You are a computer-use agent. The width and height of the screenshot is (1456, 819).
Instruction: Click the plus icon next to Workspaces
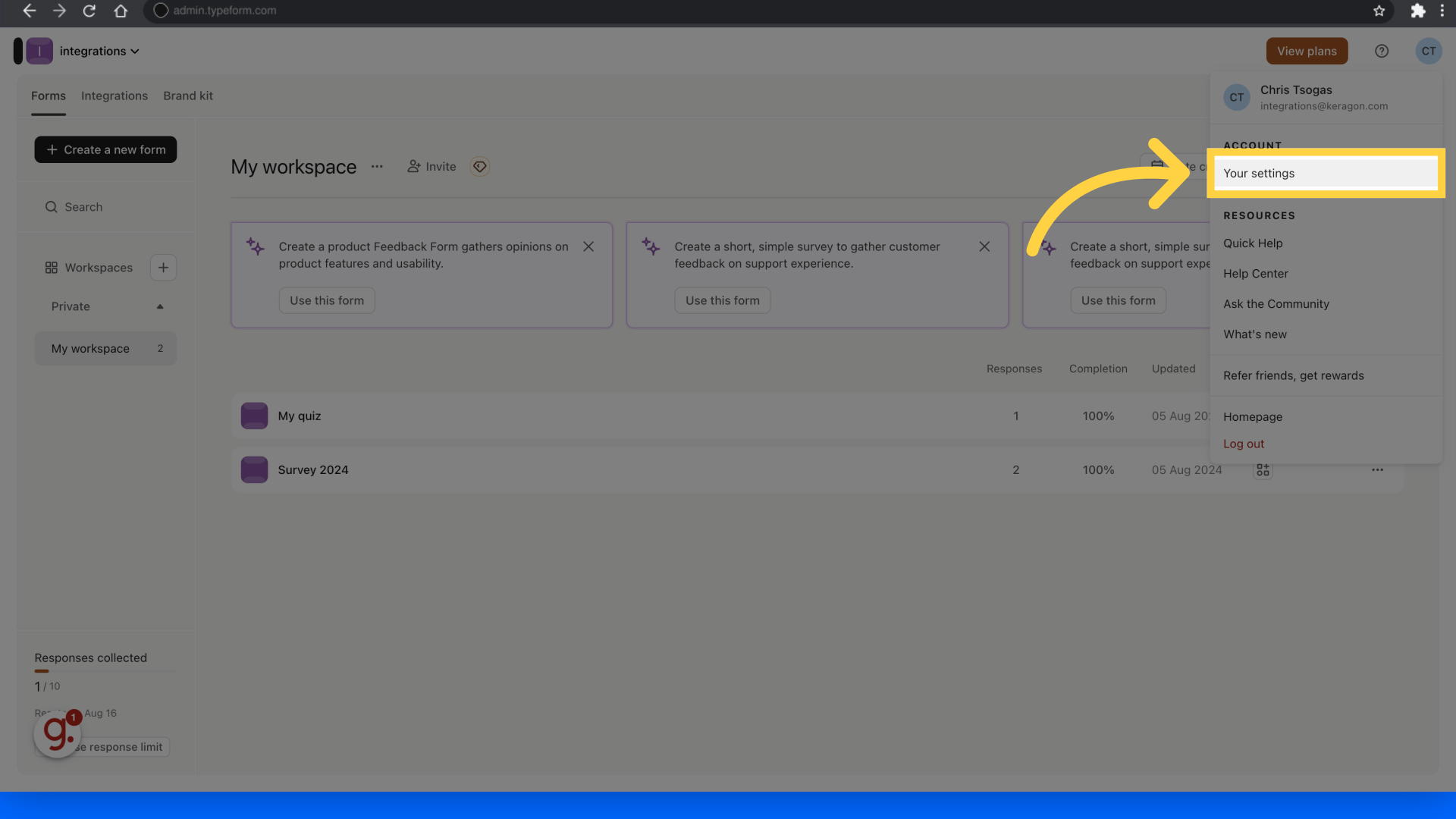coord(163,268)
